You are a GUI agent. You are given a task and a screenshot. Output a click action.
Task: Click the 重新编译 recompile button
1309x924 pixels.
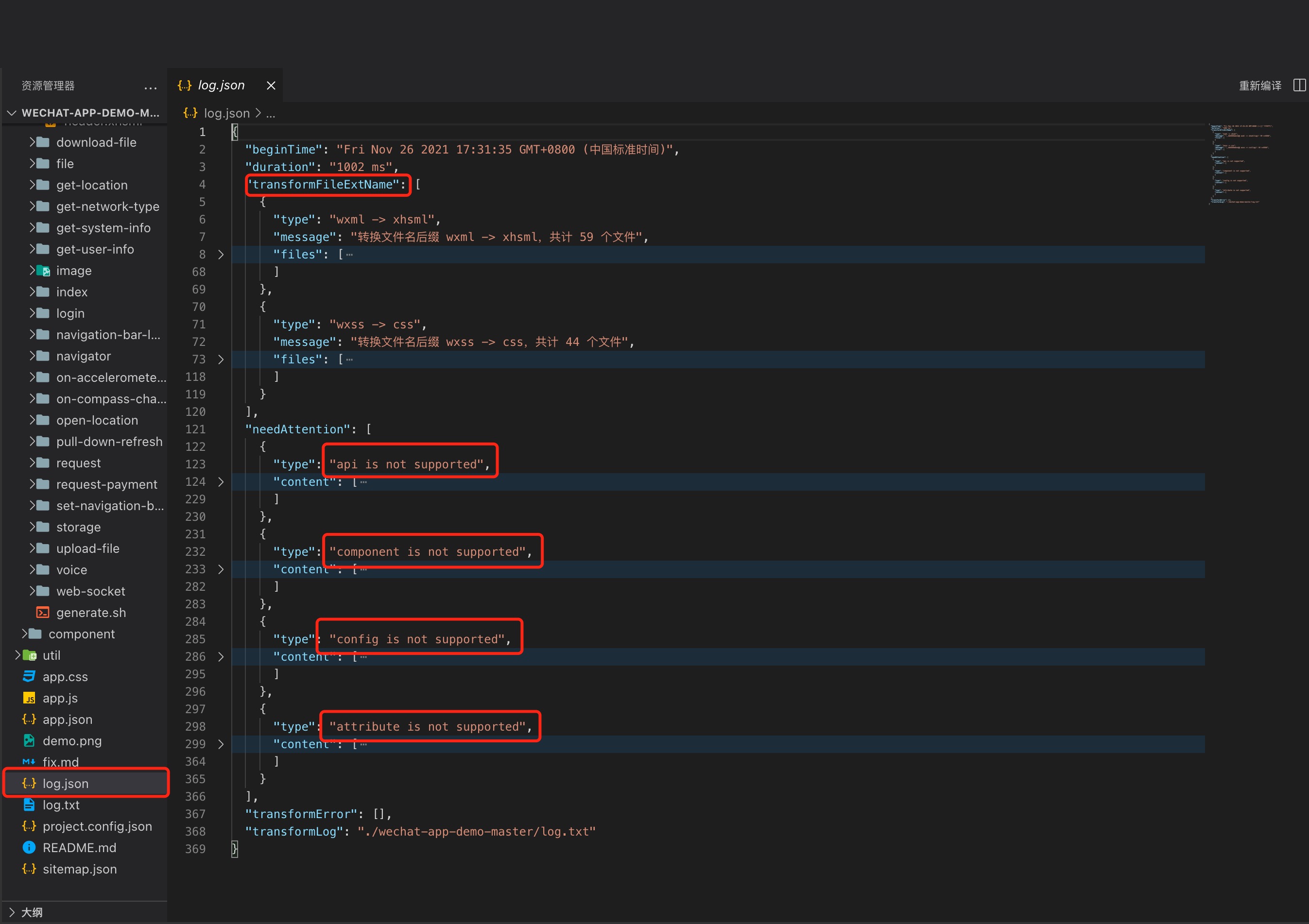click(x=1260, y=86)
